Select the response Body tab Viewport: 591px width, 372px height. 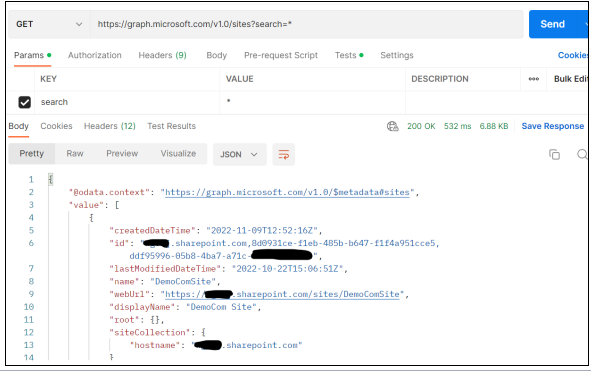click(18, 126)
